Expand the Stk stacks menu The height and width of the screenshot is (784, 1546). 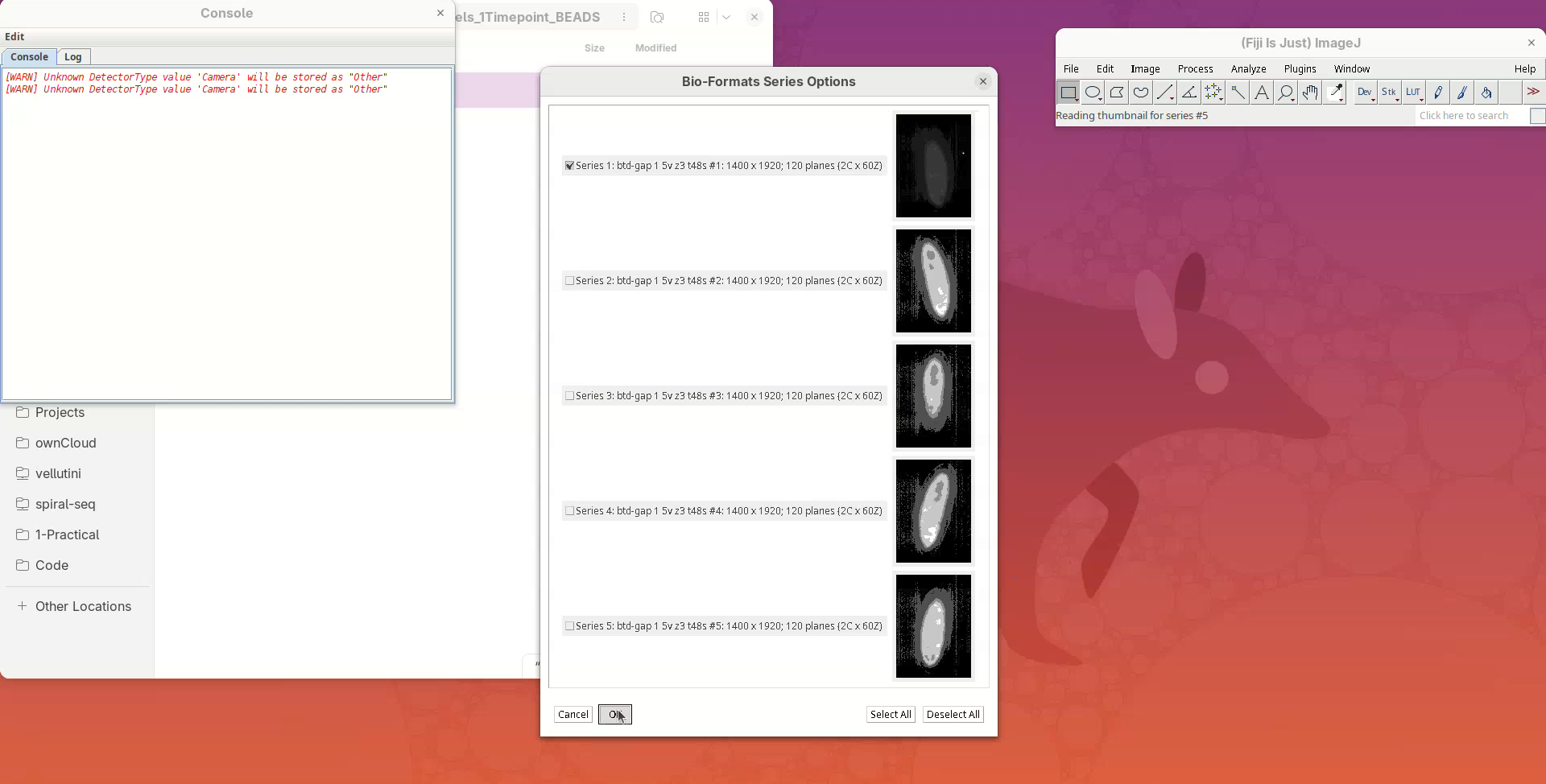[1390, 93]
